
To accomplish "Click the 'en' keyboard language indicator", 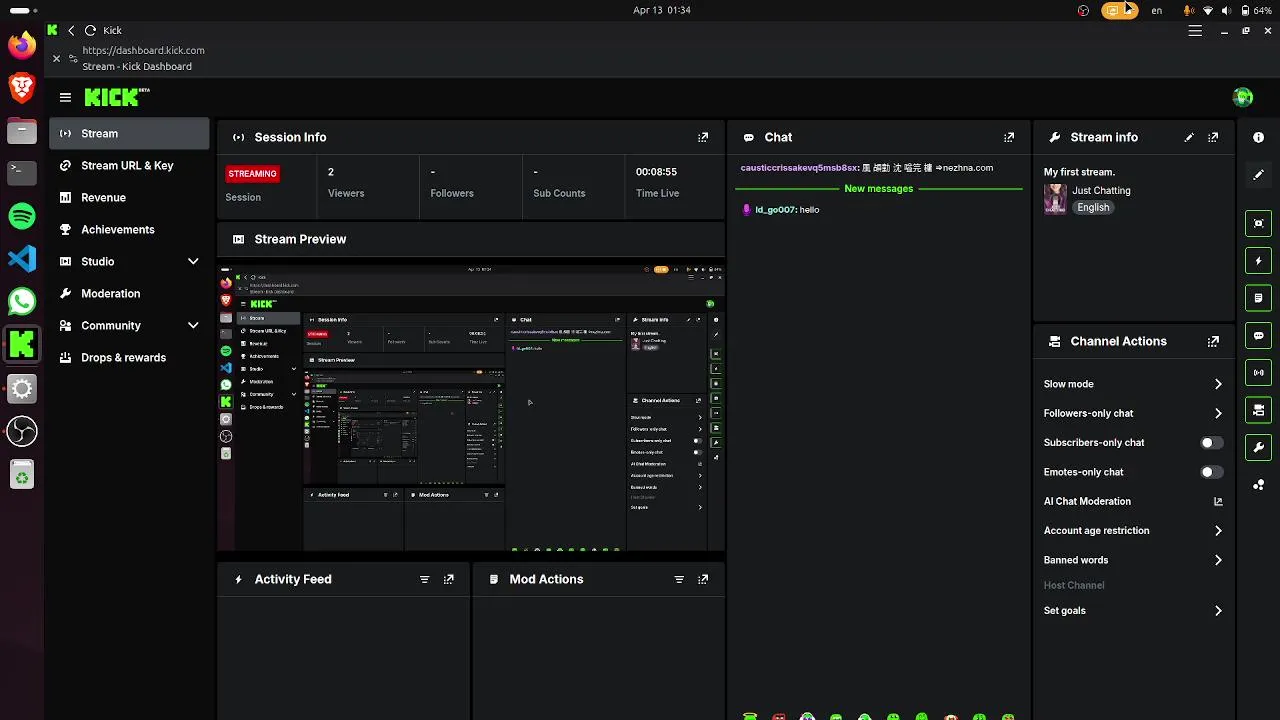I will (1157, 10).
